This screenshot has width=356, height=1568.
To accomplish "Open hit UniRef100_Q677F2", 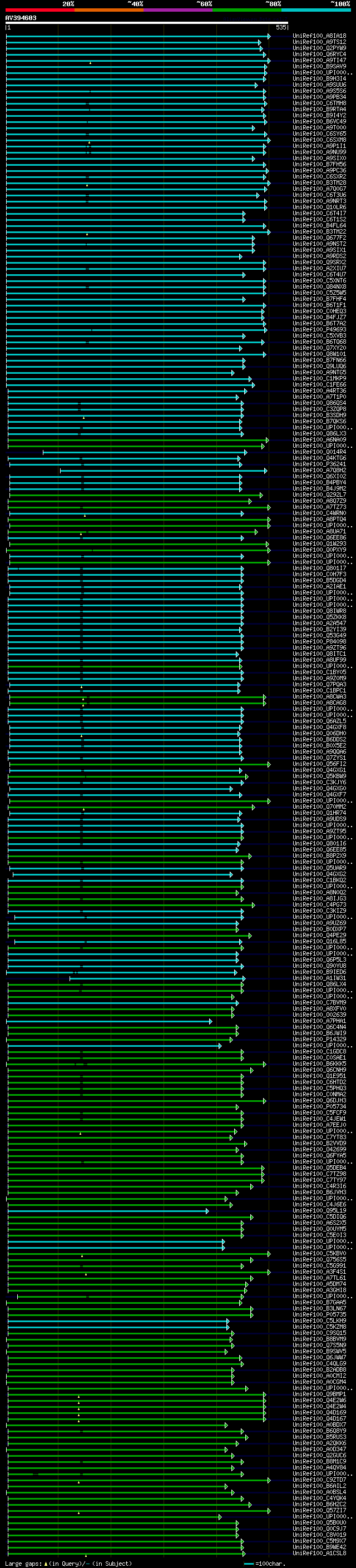I will click(319, 238).
